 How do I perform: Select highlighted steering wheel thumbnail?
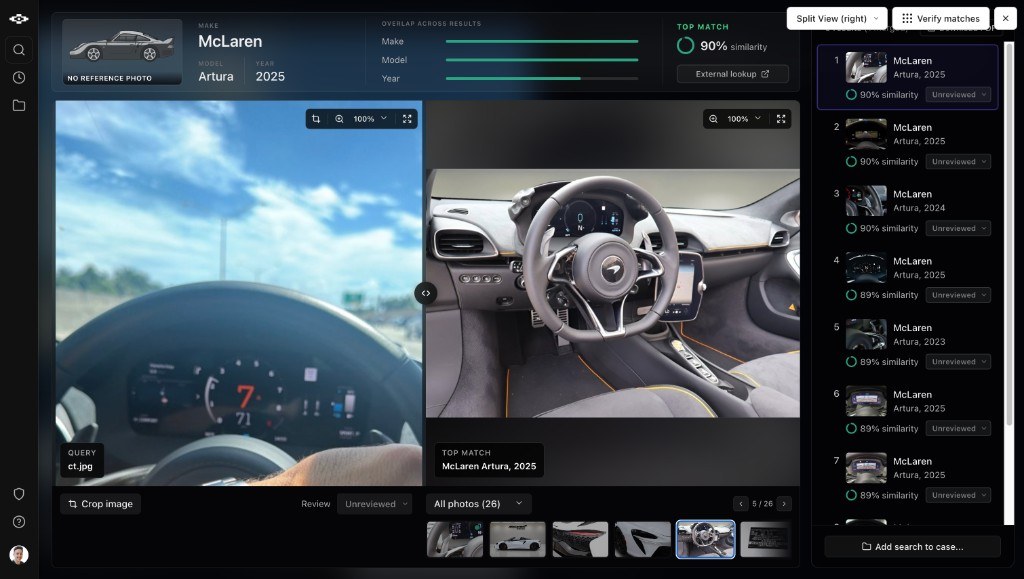coord(705,539)
